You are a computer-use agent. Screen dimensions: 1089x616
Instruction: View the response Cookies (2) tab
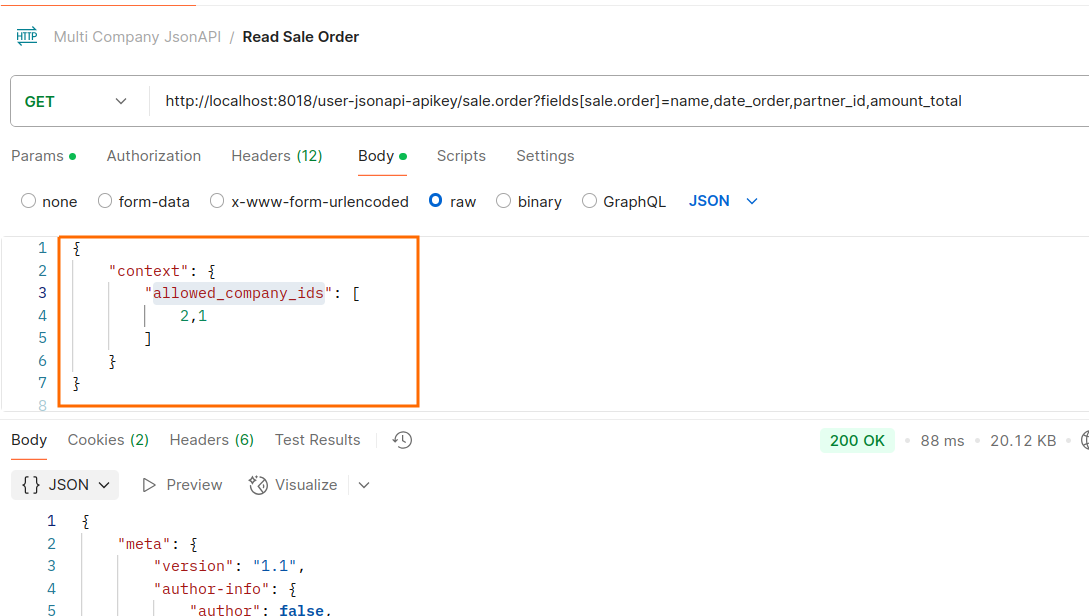tap(108, 440)
